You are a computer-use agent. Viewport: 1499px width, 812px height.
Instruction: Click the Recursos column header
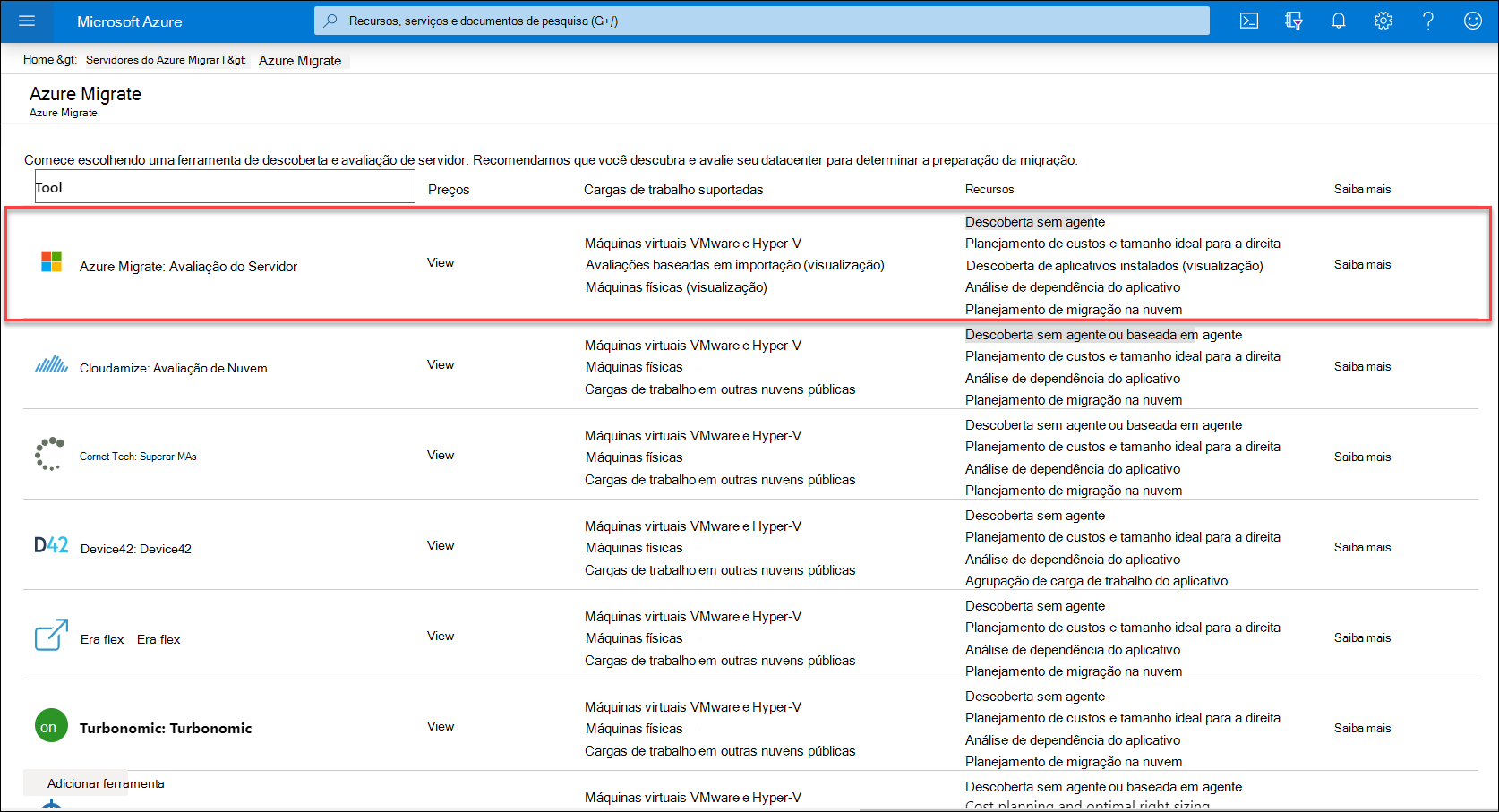coord(989,189)
